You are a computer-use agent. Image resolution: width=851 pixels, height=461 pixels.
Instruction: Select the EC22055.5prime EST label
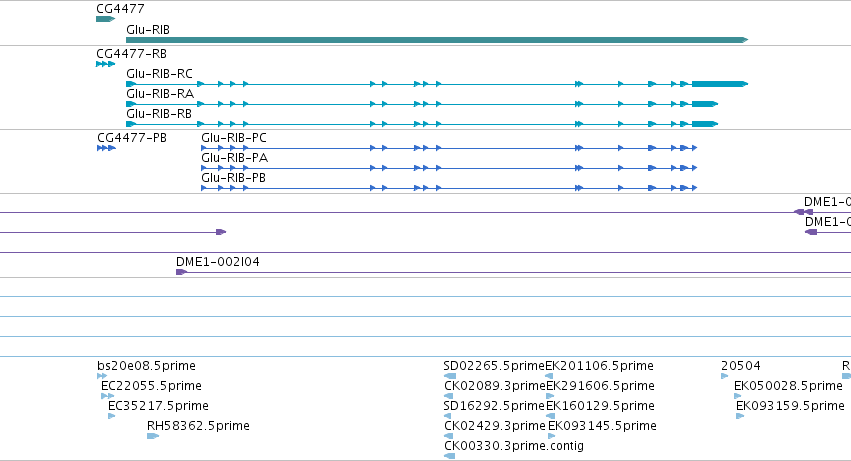point(151,386)
